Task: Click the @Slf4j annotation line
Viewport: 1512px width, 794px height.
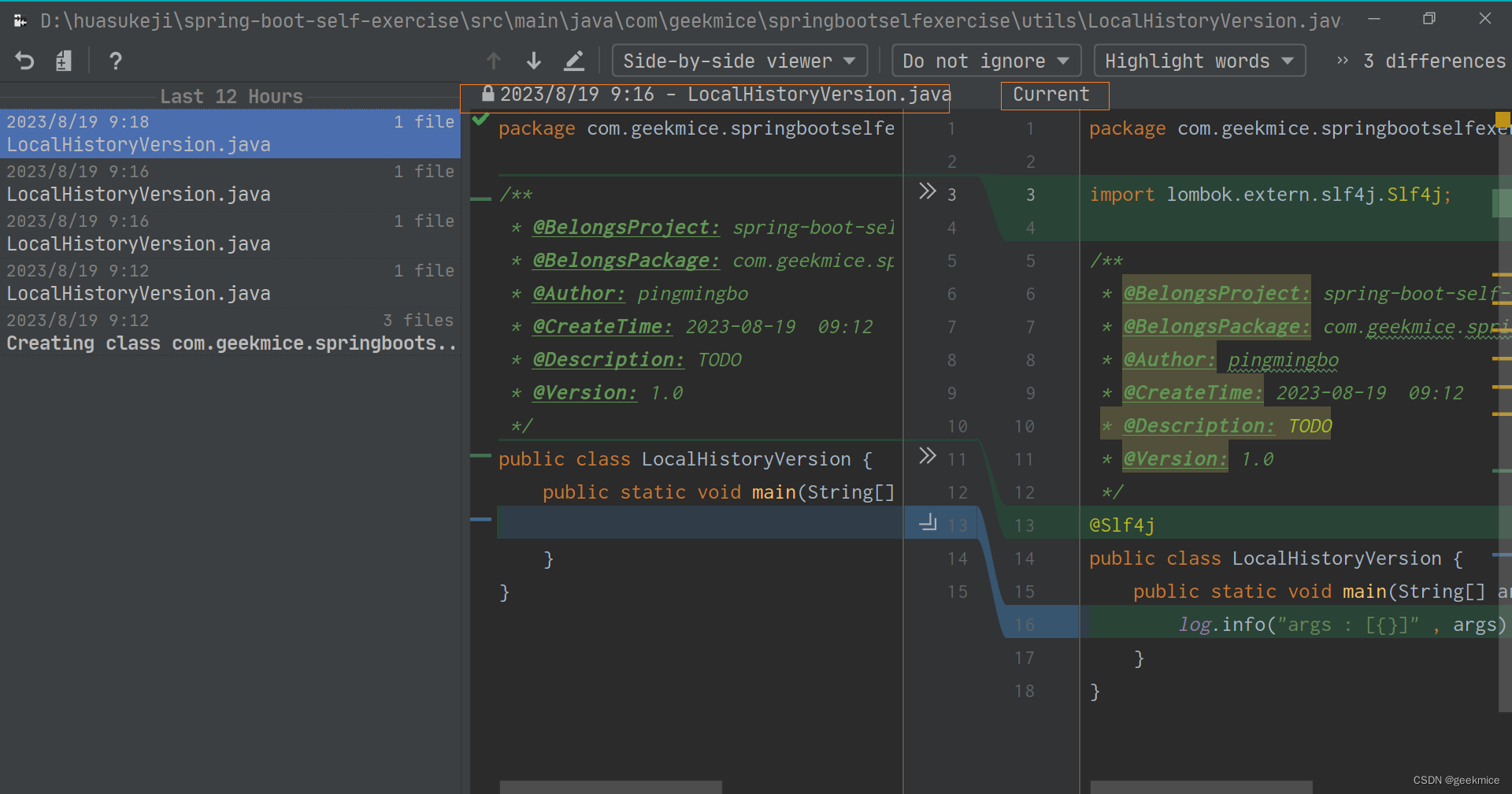Action: pyautogui.click(x=1121, y=525)
